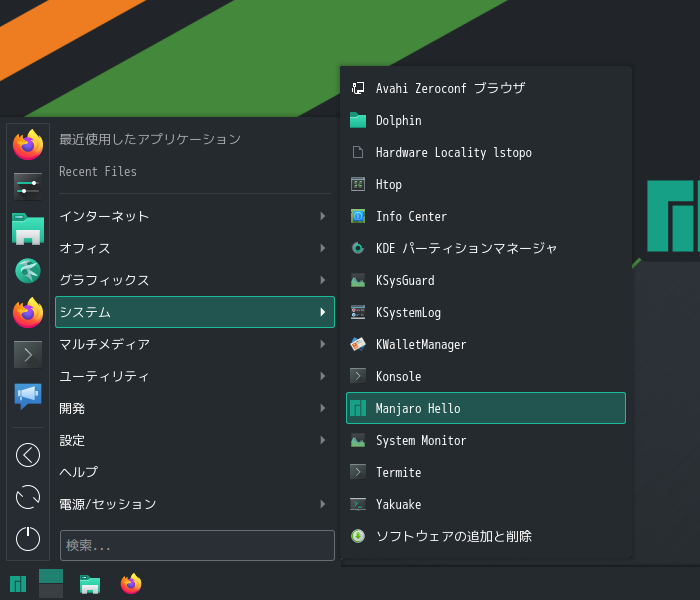Click the power off icon in the sidebar

click(x=28, y=538)
